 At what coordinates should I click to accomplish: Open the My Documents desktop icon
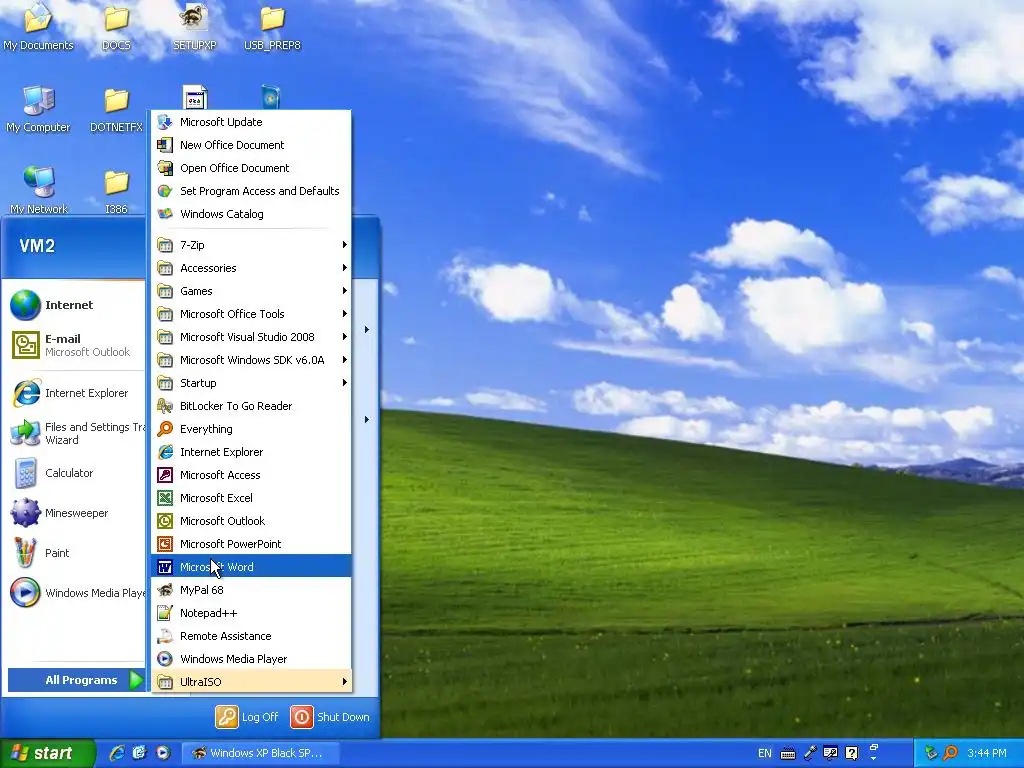(x=38, y=26)
